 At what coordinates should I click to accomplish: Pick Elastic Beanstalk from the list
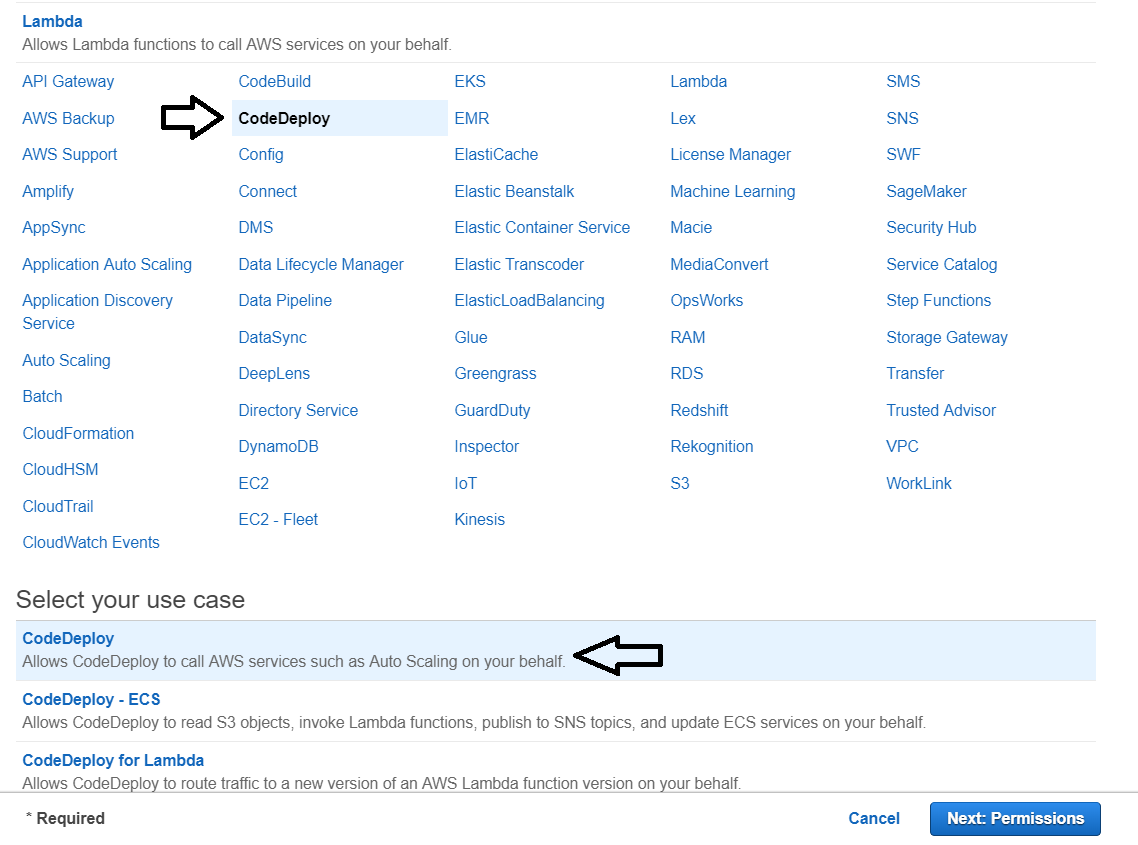(x=514, y=191)
